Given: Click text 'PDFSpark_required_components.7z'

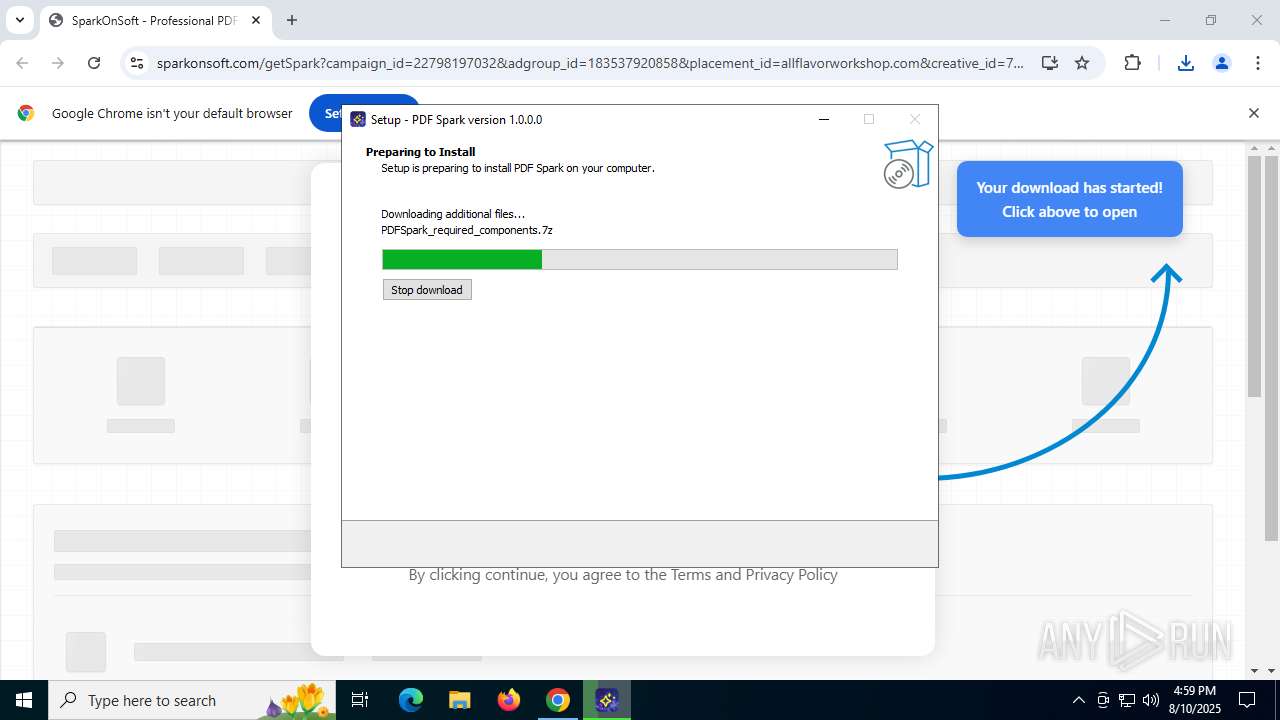Looking at the screenshot, I should (467, 230).
